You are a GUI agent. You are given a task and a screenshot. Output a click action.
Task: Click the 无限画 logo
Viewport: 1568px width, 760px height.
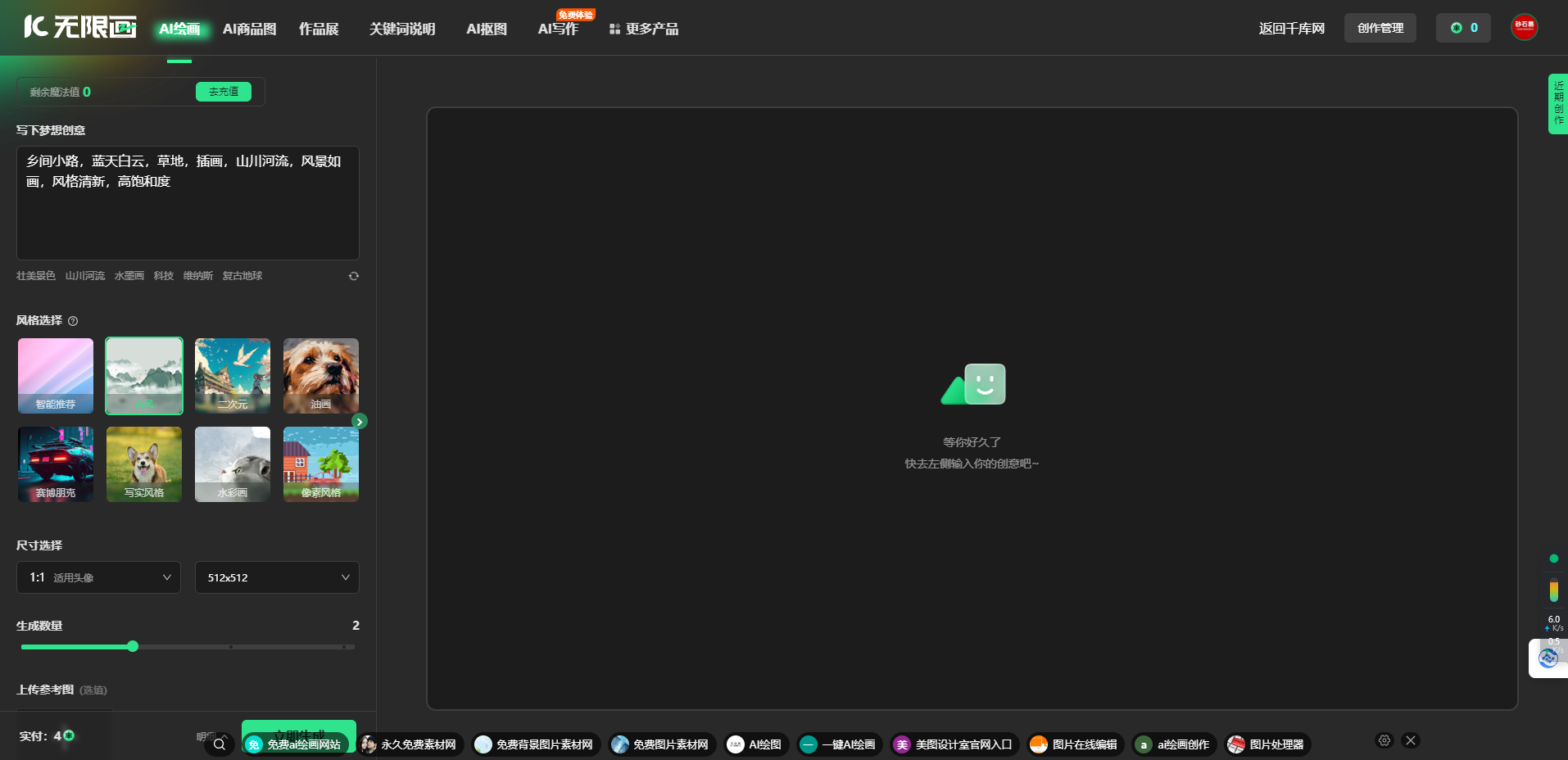click(x=79, y=27)
